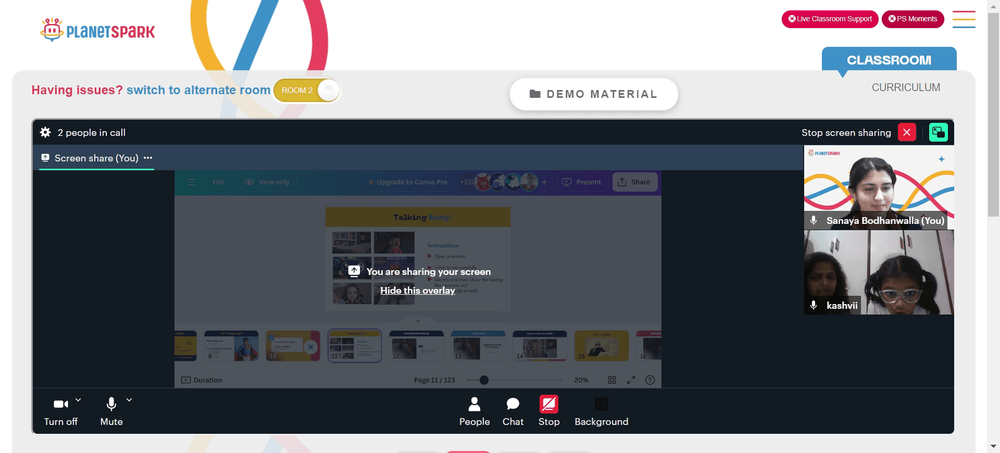The width and height of the screenshot is (1000, 453).
Task: Click the Canva help question mark icon
Action: (x=650, y=380)
